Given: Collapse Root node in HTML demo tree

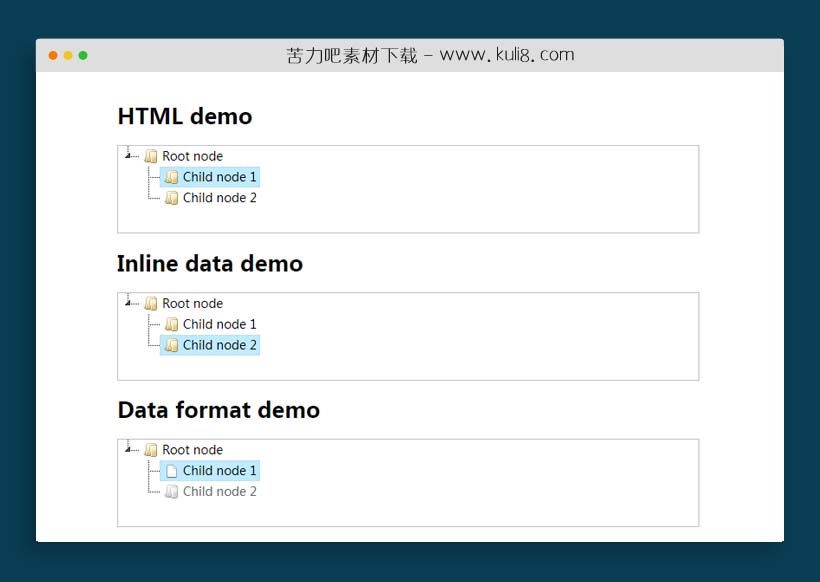Looking at the screenshot, I should (x=128, y=156).
